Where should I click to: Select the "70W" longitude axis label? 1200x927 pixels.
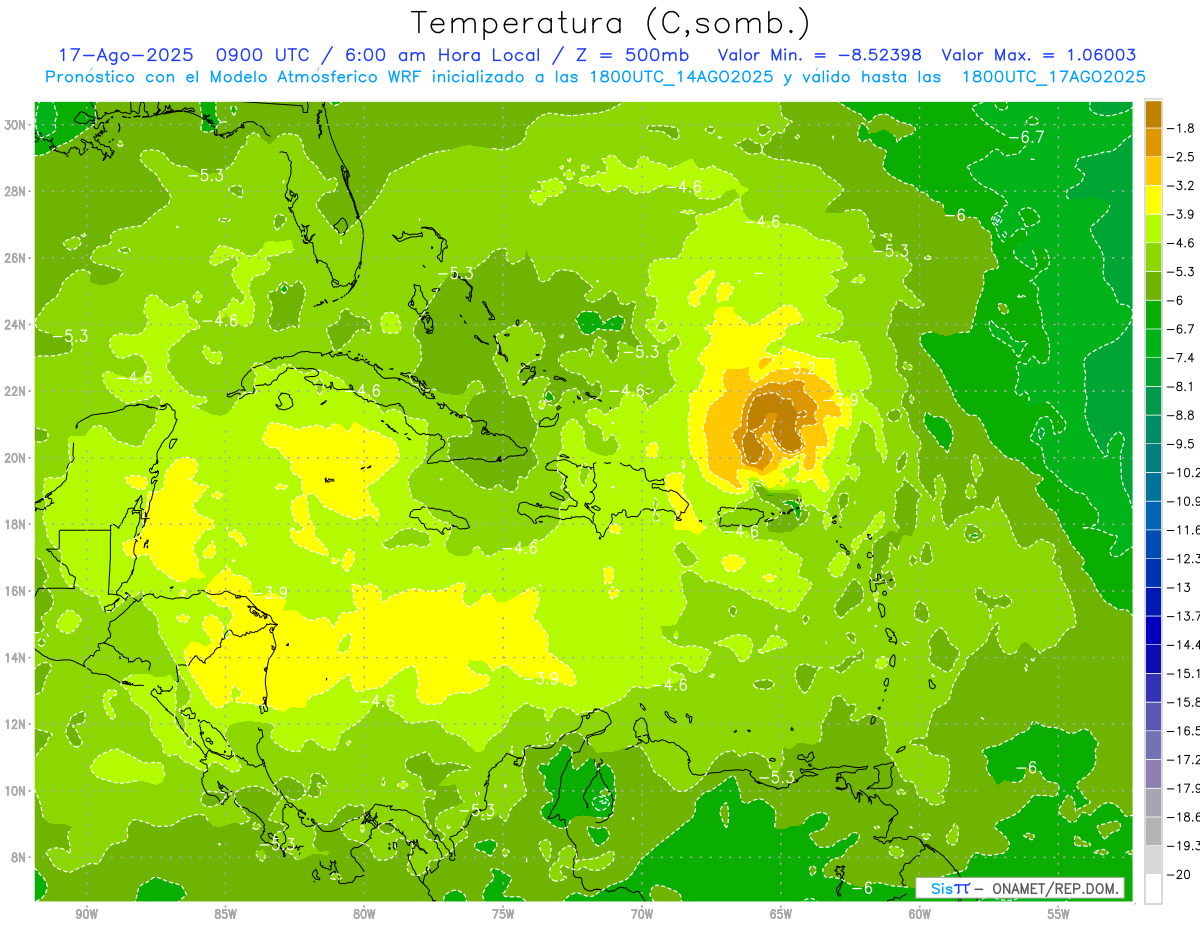642,914
